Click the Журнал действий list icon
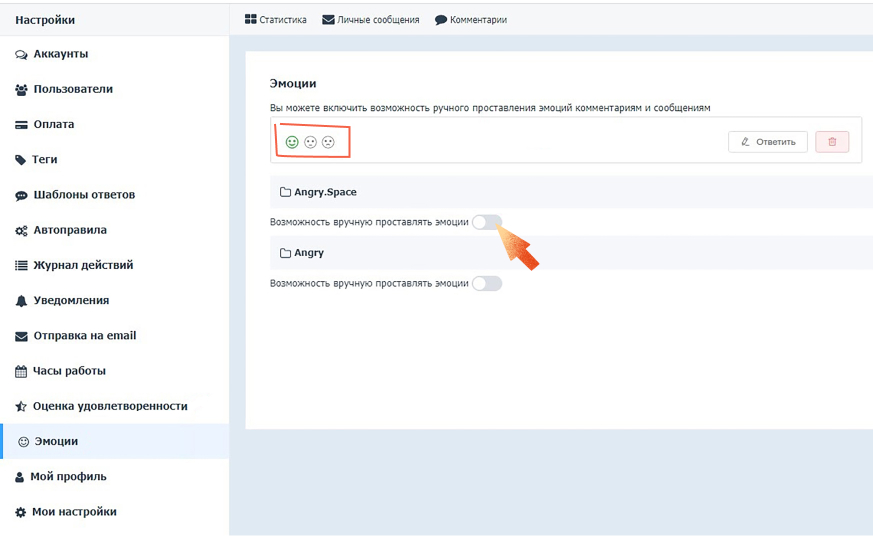Viewport: 873px width, 536px height. tap(21, 265)
